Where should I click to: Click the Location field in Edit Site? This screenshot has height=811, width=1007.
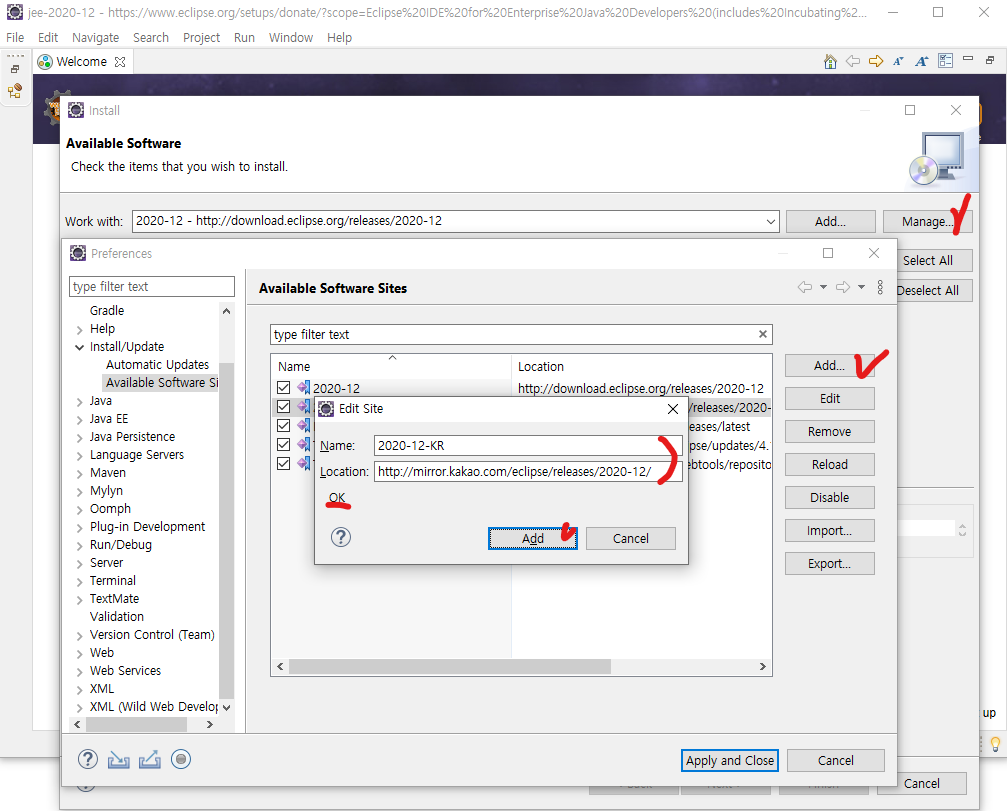[x=528, y=472]
